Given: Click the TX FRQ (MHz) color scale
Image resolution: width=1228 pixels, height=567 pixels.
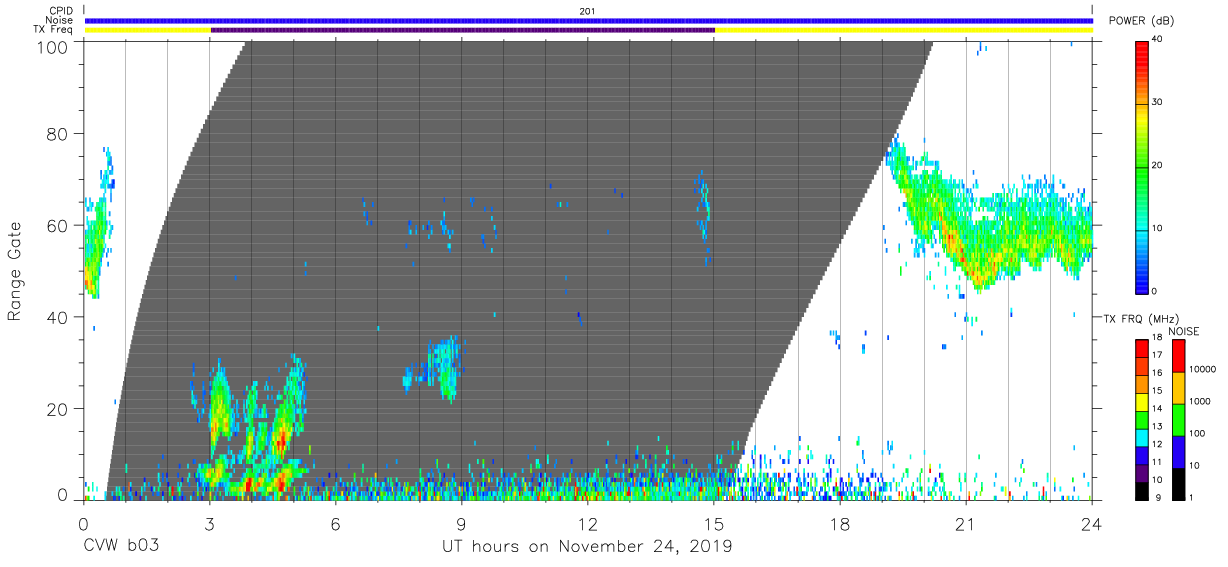Looking at the screenshot, I should coord(1142,418).
